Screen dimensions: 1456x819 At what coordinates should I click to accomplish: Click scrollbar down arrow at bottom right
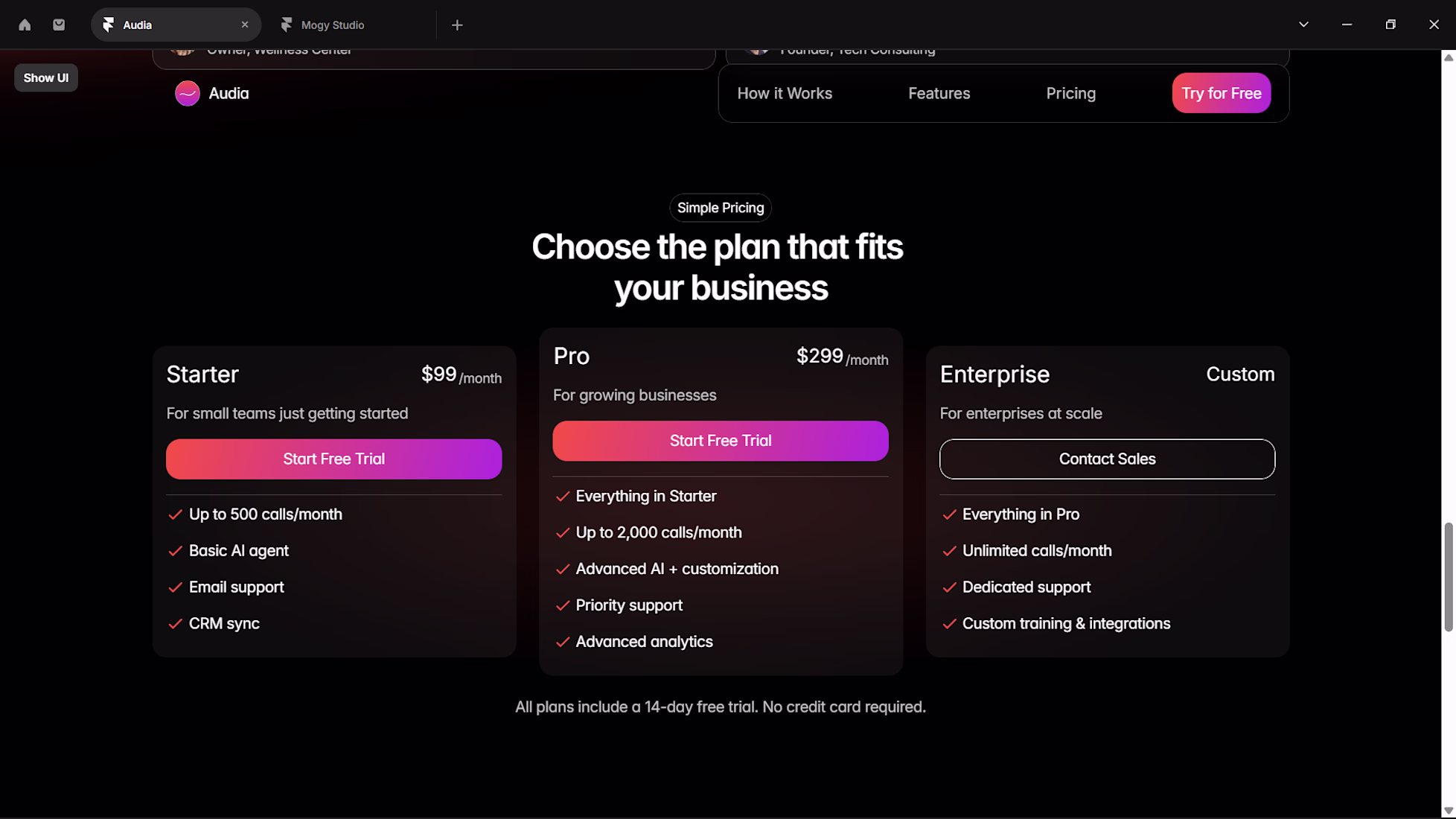click(x=1448, y=811)
